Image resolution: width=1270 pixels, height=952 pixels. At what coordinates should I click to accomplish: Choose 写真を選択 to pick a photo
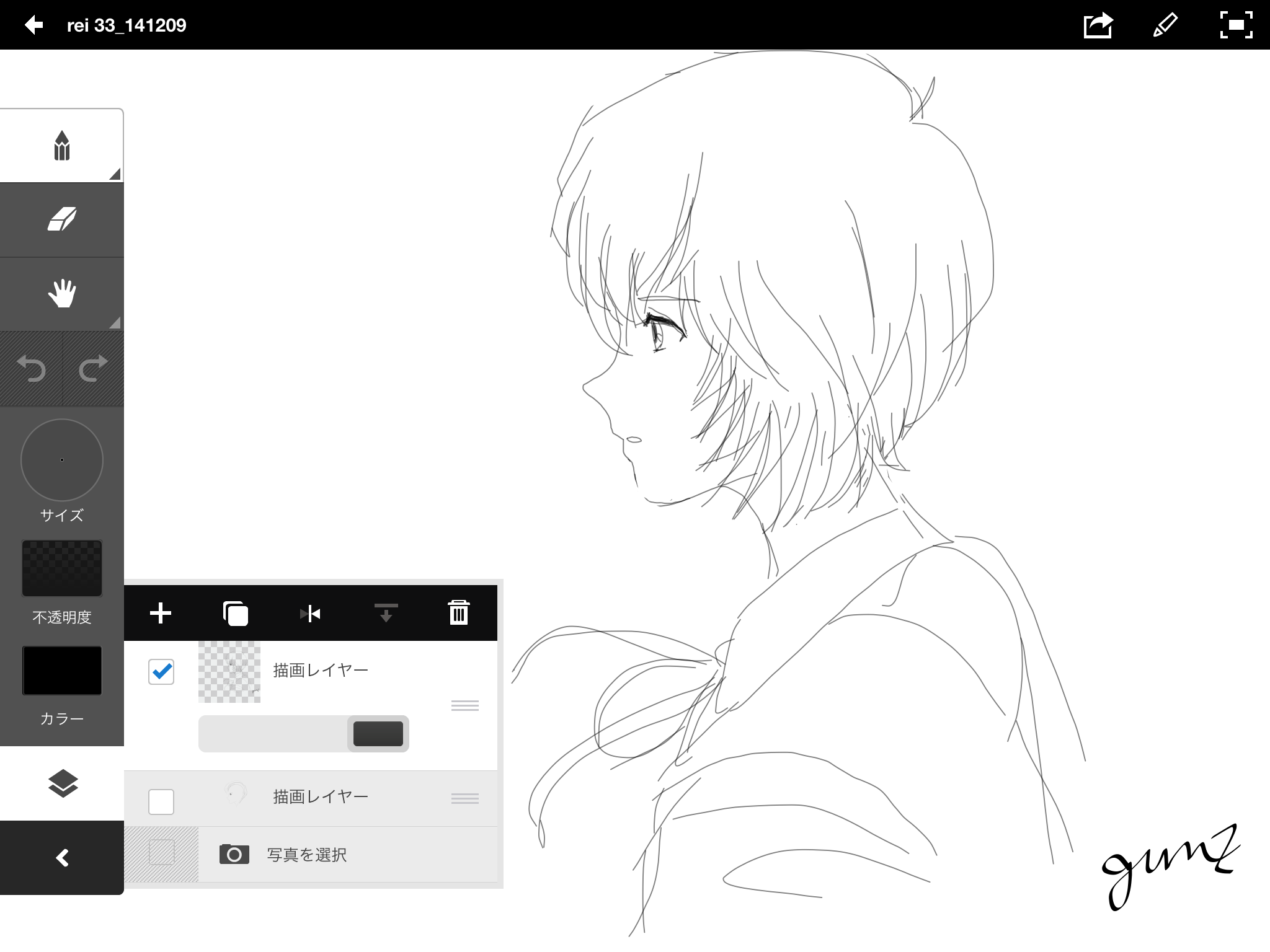[306, 855]
